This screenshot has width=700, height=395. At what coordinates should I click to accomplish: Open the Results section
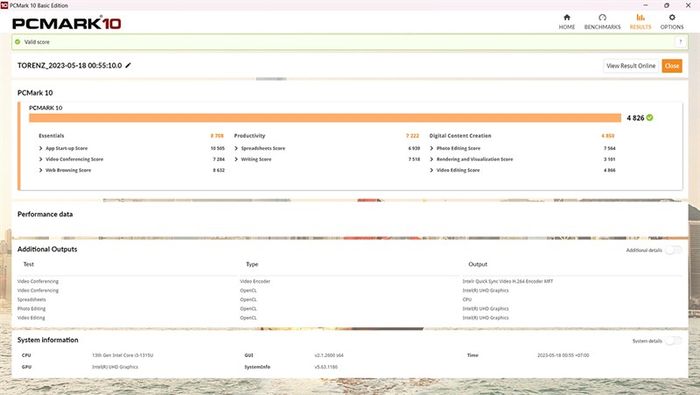point(640,21)
